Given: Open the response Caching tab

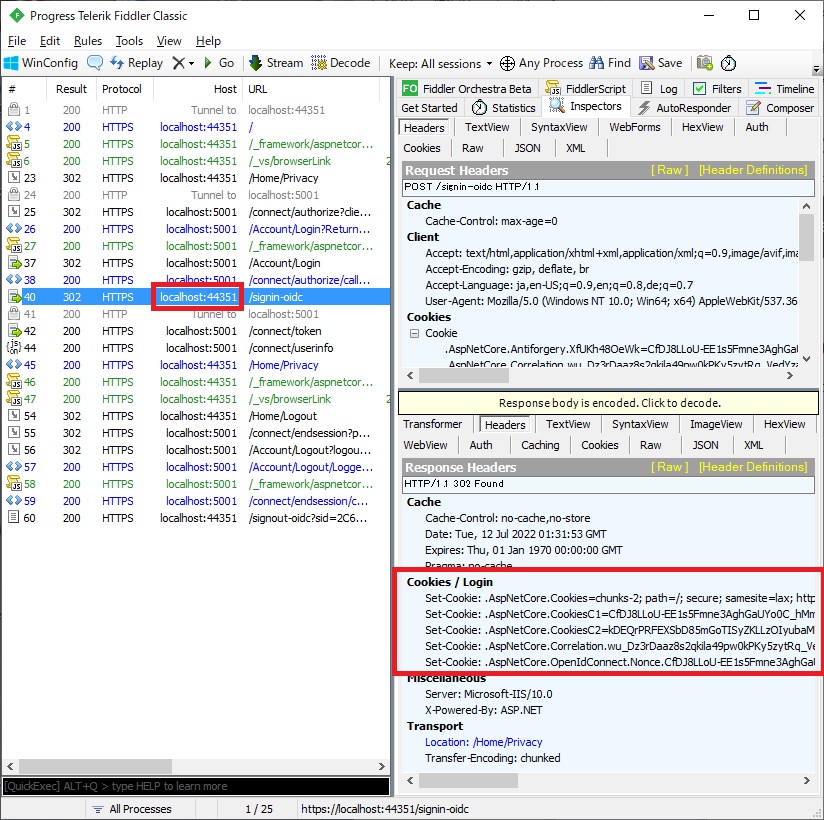Looking at the screenshot, I should click(x=540, y=445).
